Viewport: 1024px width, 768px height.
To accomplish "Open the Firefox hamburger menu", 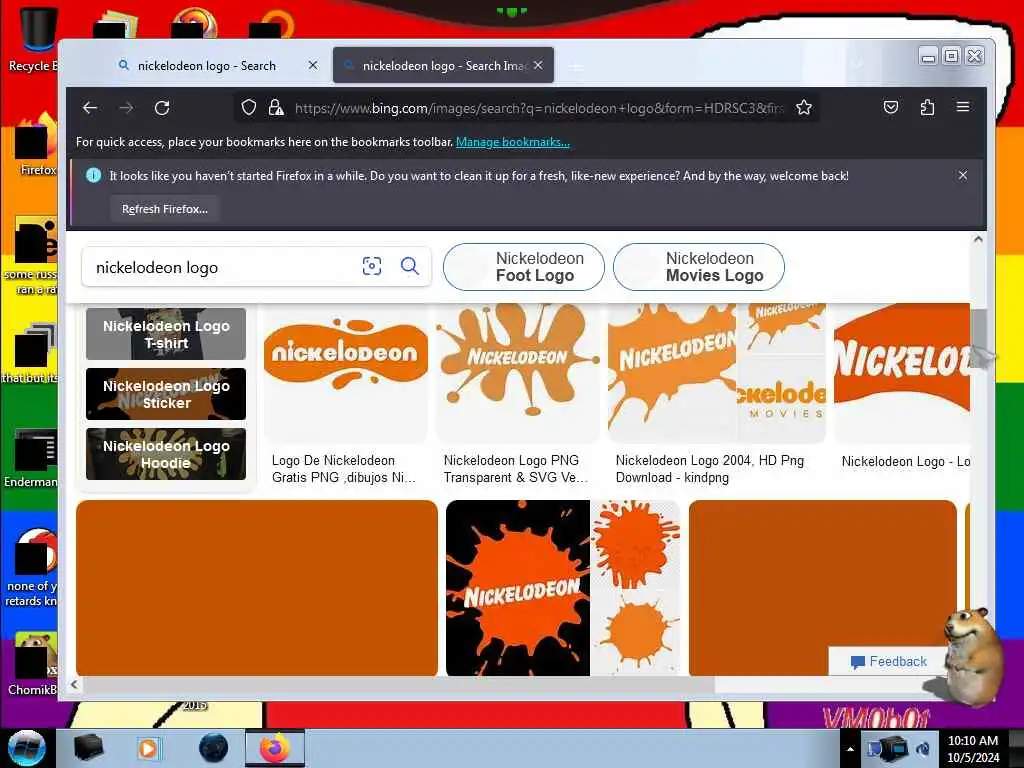I will (x=963, y=107).
